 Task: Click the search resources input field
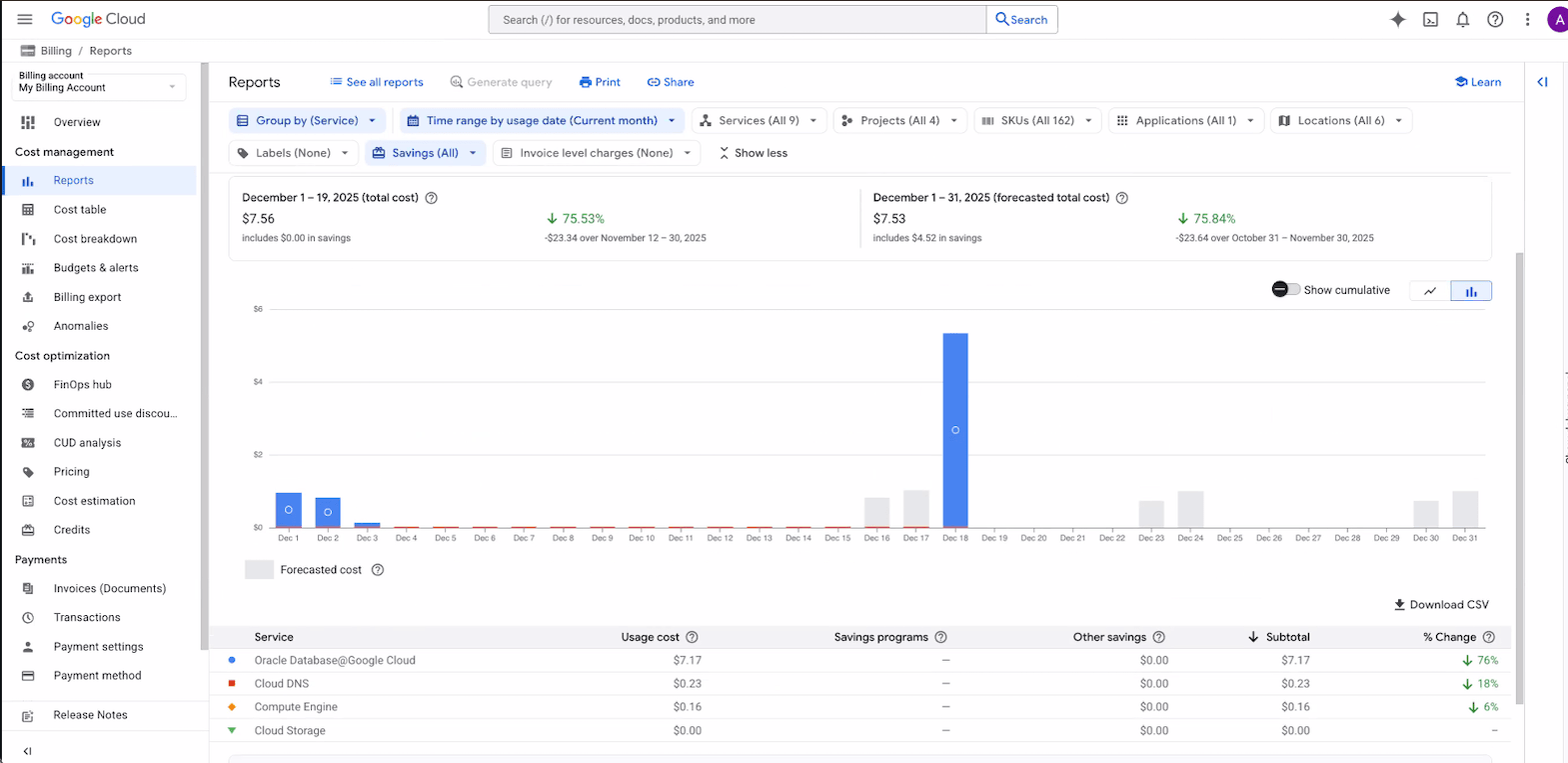coord(738,20)
